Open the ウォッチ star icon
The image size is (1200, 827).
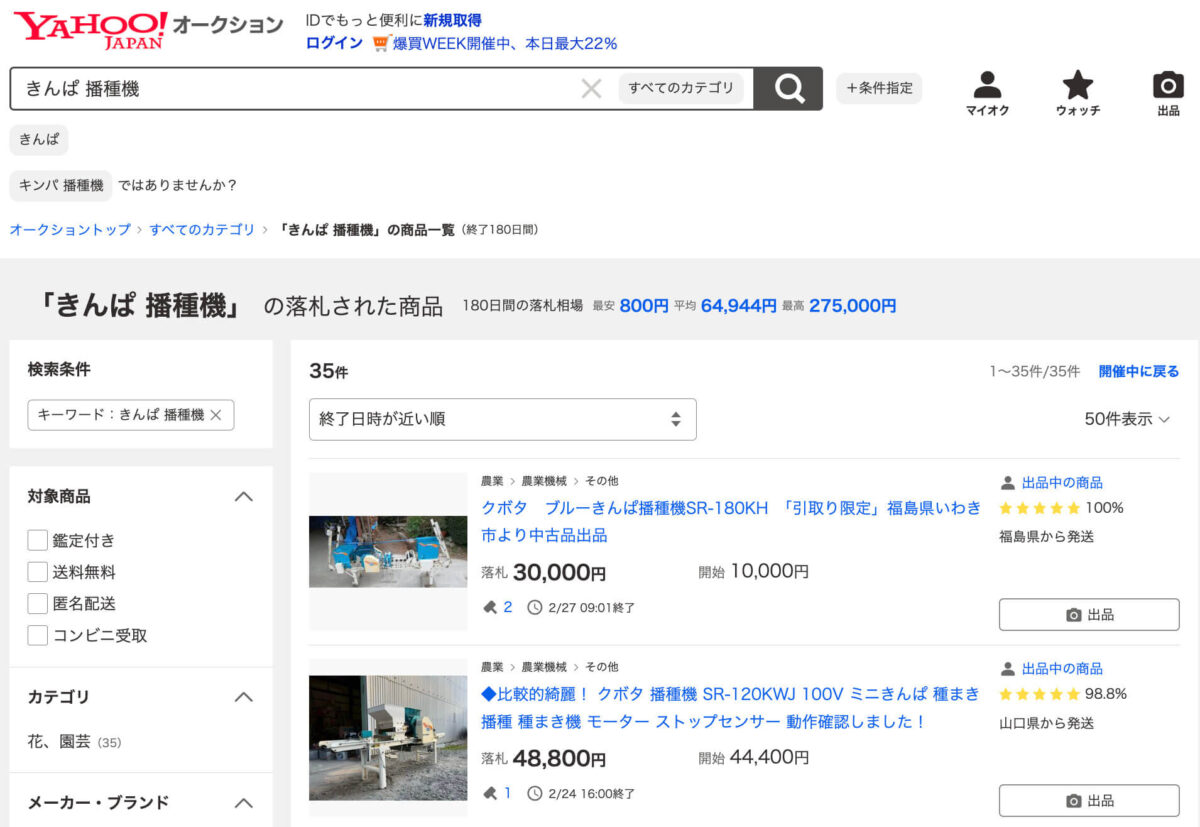[x=1077, y=84]
